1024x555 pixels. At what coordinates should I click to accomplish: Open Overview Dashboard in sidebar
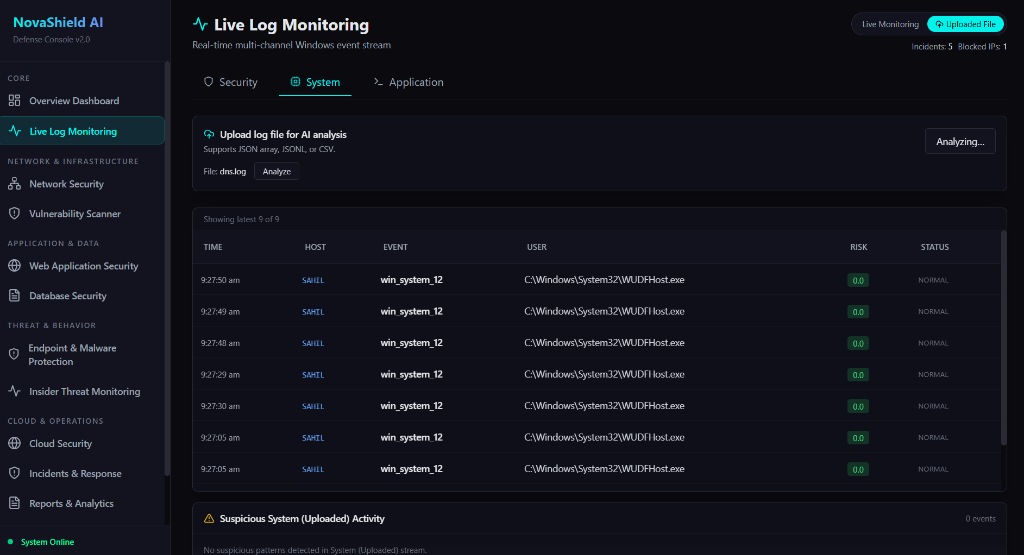tap(82, 101)
